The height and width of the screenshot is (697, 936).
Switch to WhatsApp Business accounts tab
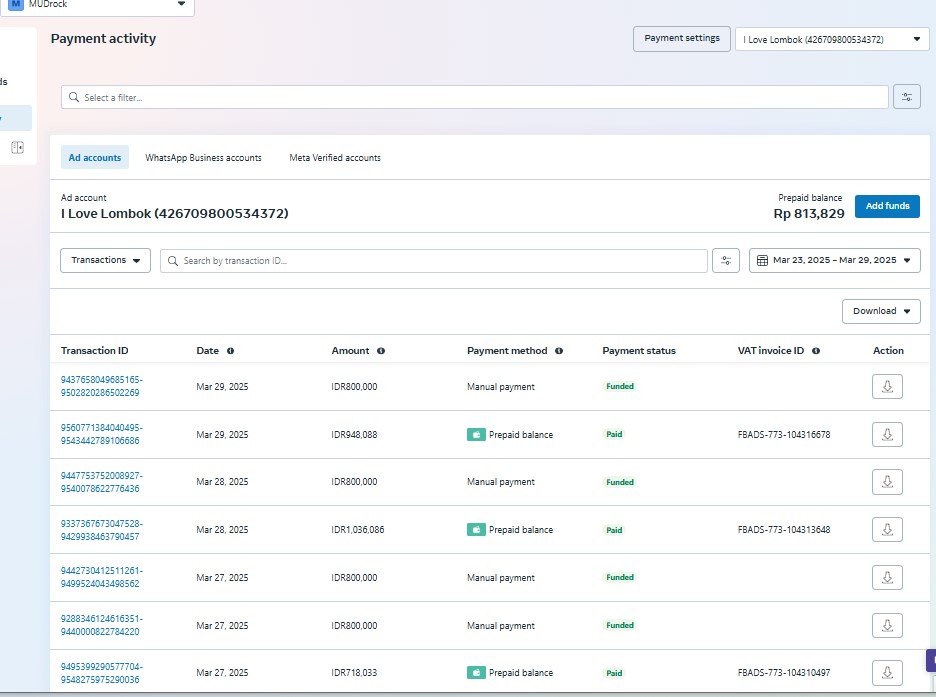tap(203, 158)
